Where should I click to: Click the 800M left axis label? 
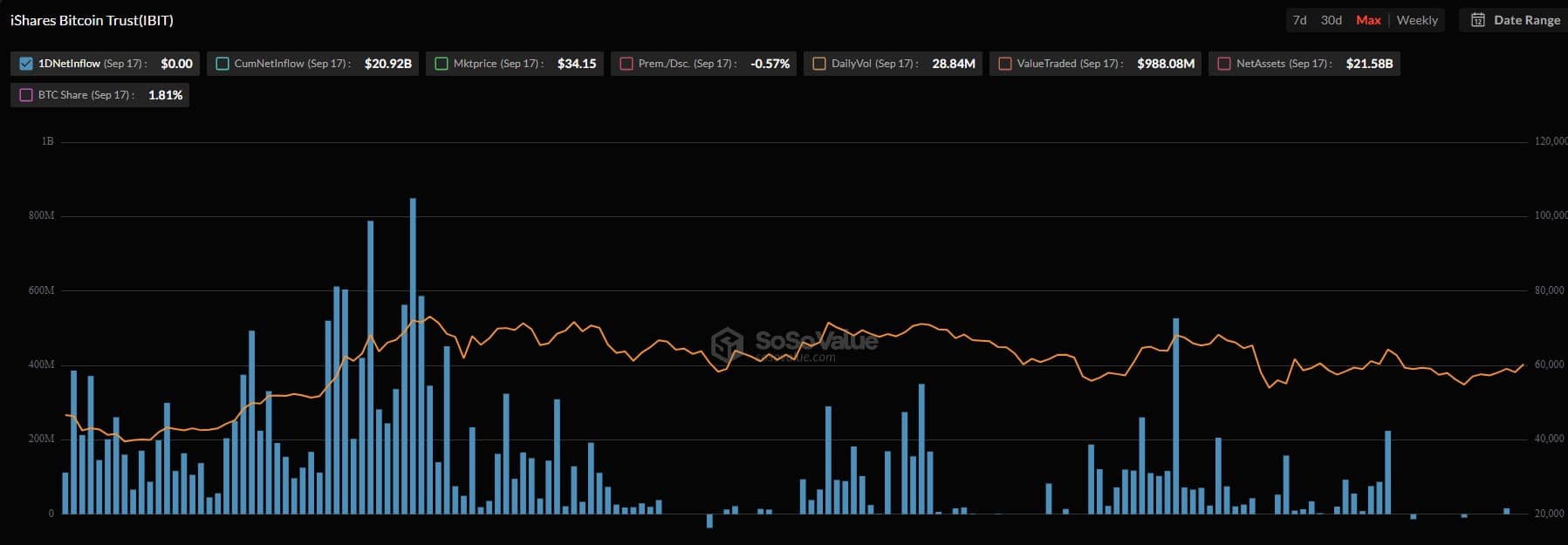point(41,215)
